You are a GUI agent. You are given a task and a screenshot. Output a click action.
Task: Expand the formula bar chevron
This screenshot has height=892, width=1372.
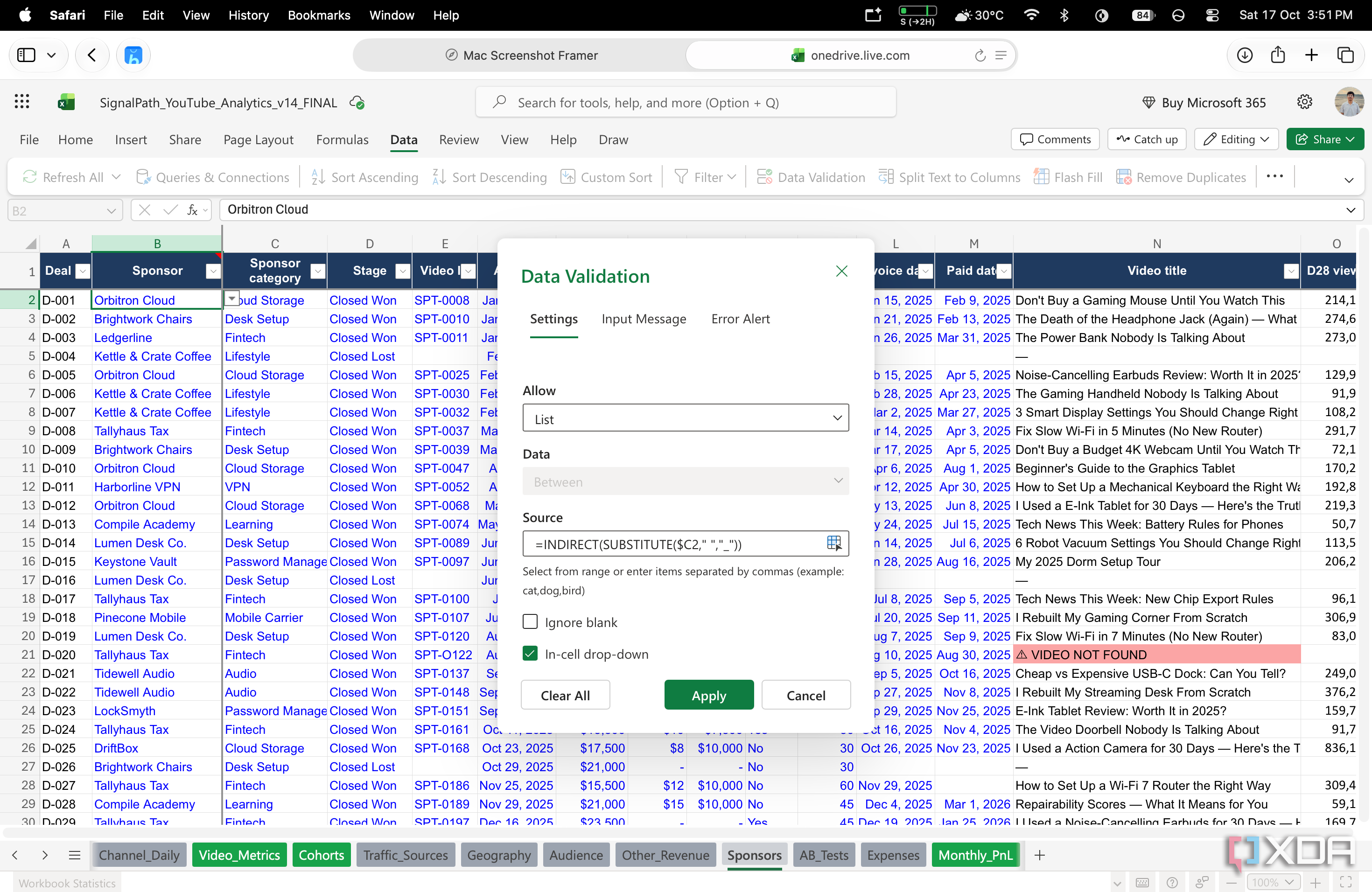tap(1351, 210)
